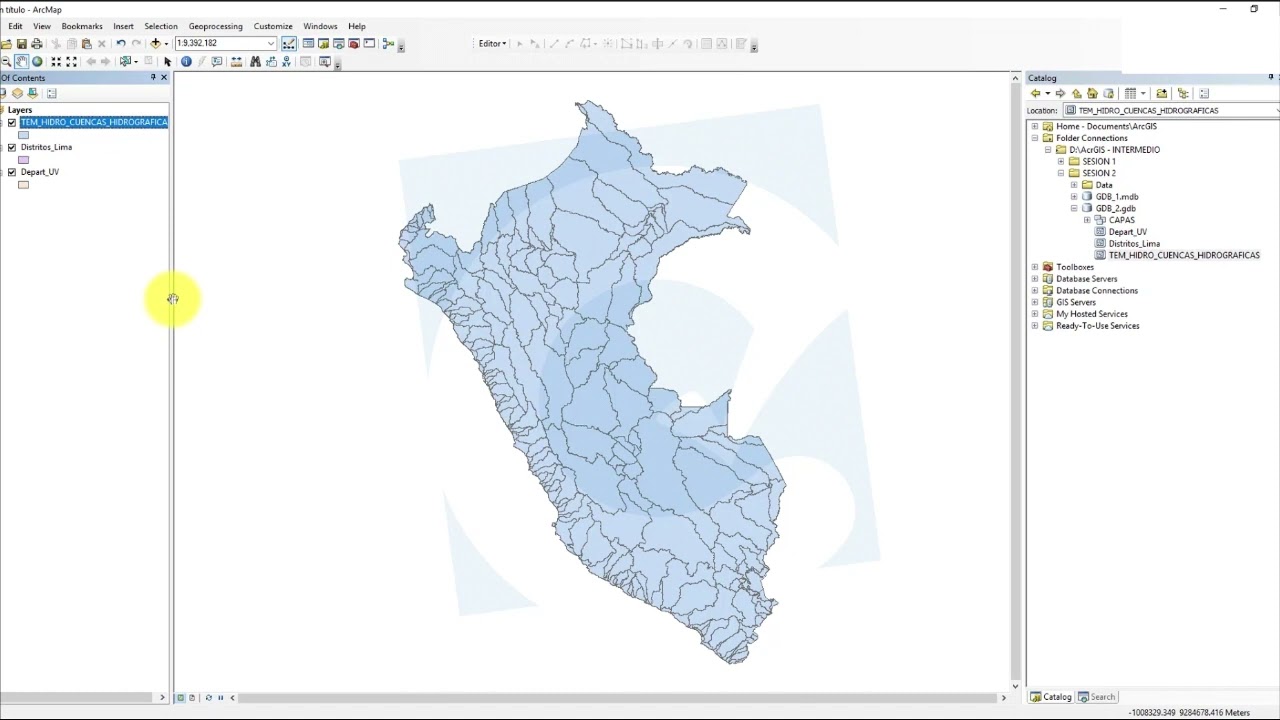Image resolution: width=1280 pixels, height=720 pixels.
Task: Activate the Measure tool
Action: pyautogui.click(x=236, y=61)
